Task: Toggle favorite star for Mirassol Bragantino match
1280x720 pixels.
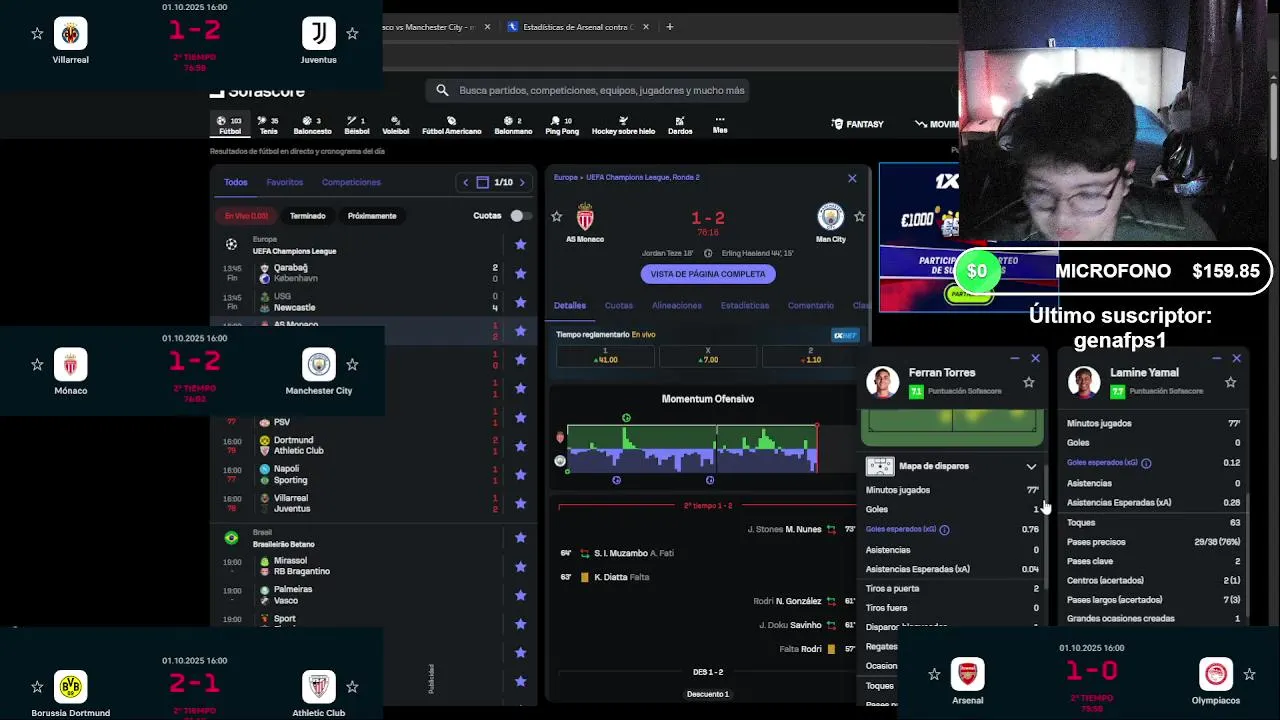Action: (x=520, y=566)
